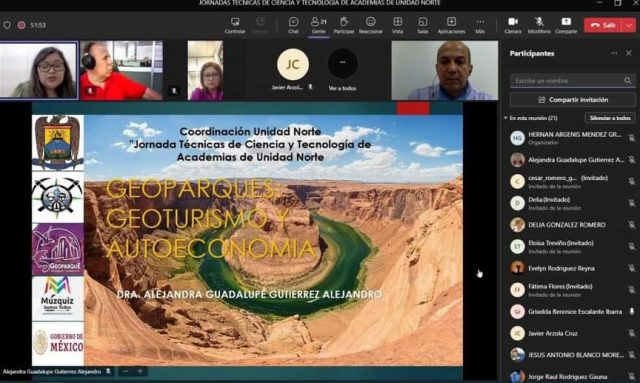Open Aplicaciones add apps icon

451,25
